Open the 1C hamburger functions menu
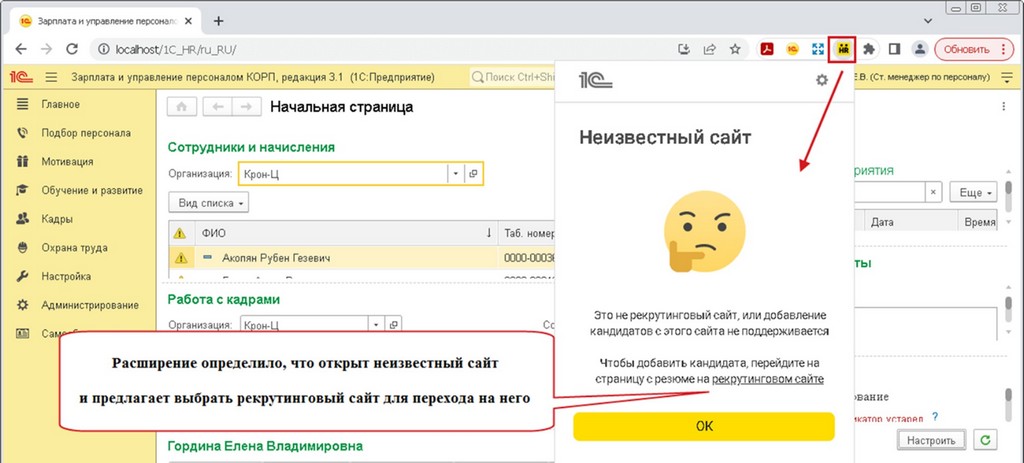Image resolution: width=1024 pixels, height=463 pixels. coord(52,78)
